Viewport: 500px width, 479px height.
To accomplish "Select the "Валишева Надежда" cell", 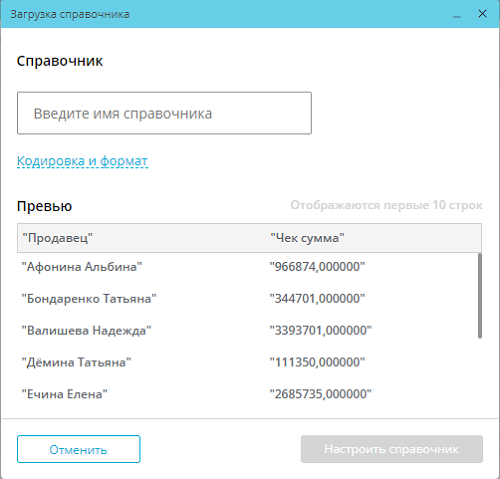I will click(86, 331).
